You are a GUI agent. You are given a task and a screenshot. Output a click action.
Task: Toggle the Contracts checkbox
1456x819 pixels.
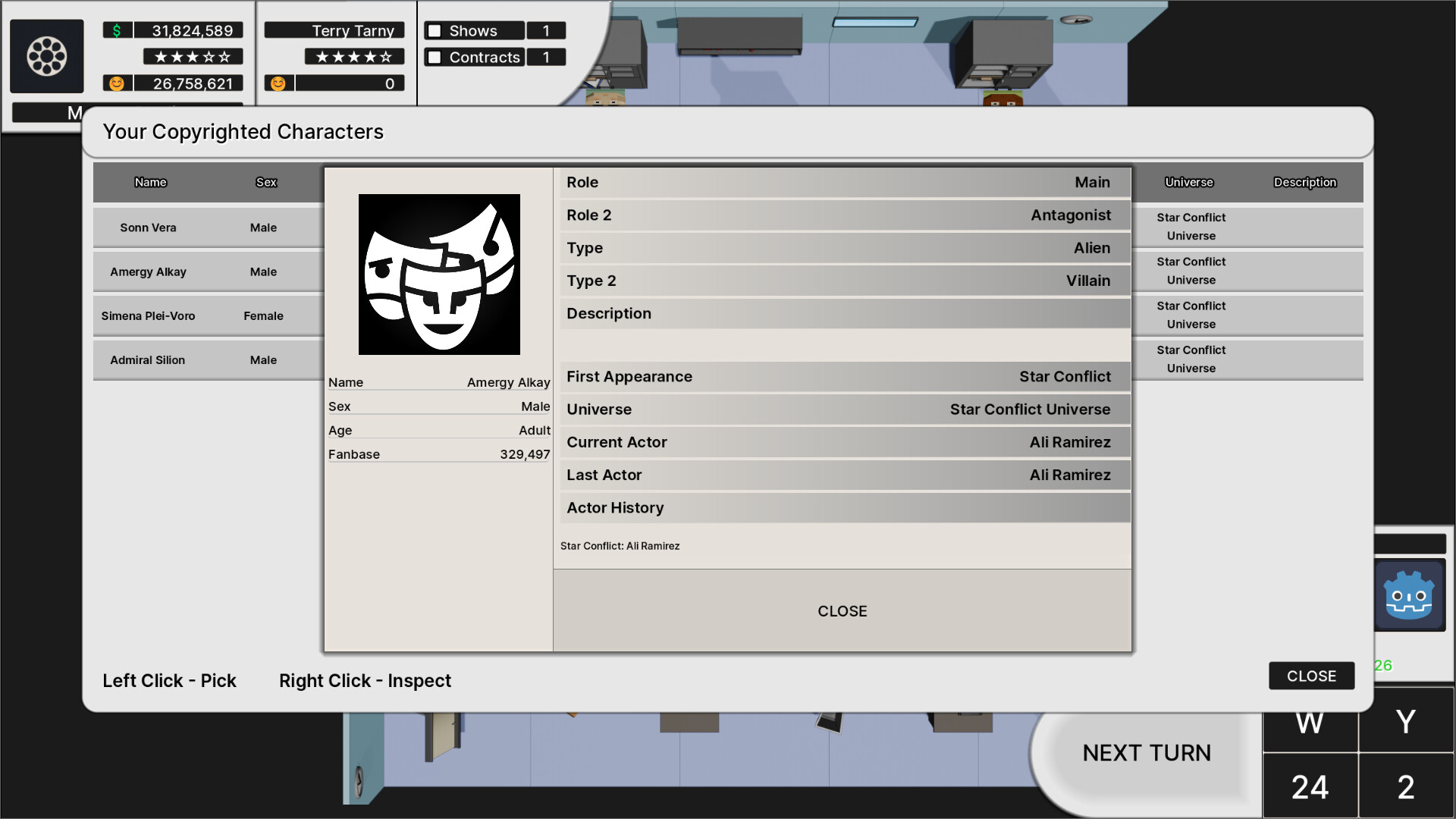click(433, 57)
